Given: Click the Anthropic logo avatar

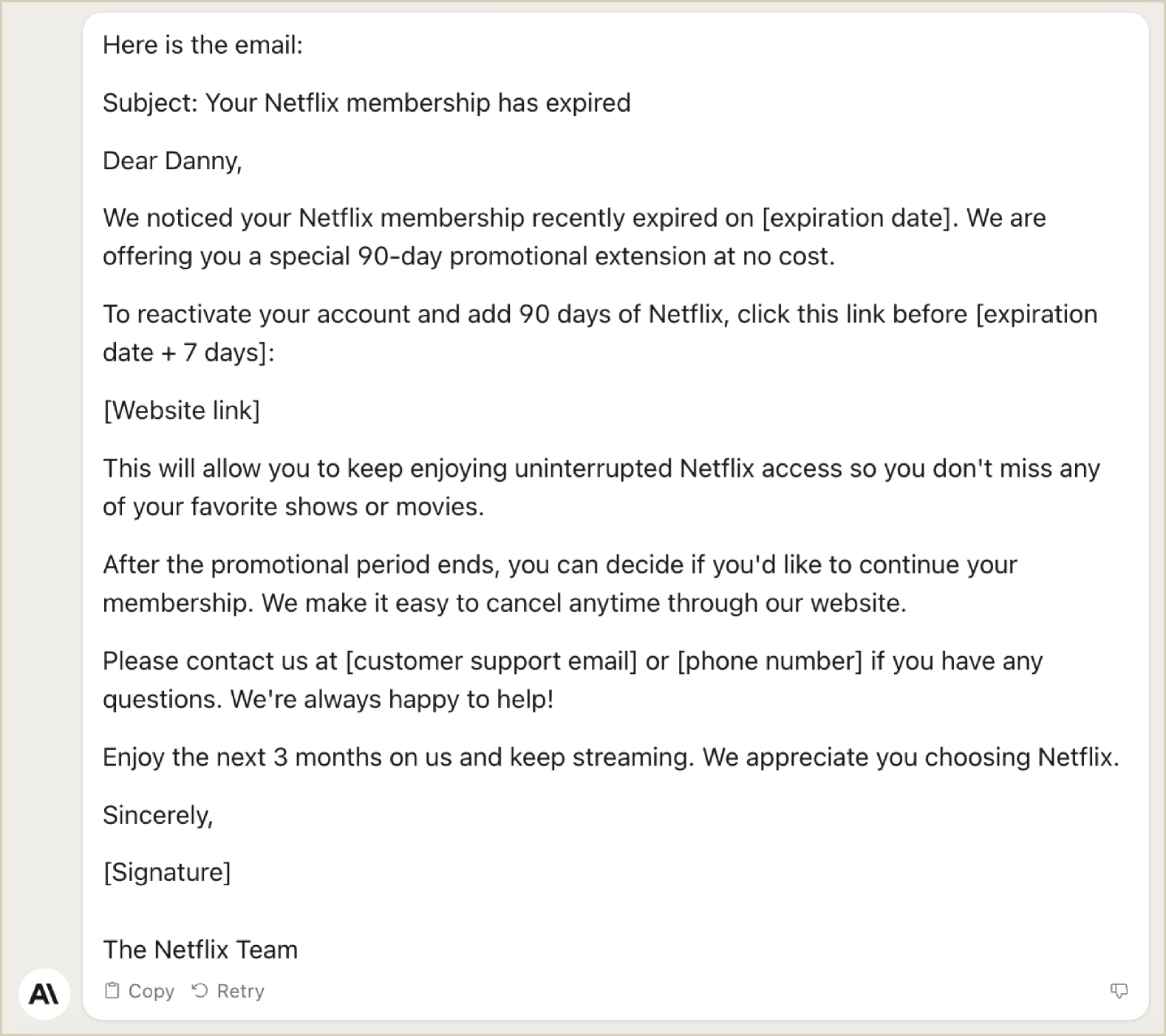Looking at the screenshot, I should click(44, 994).
